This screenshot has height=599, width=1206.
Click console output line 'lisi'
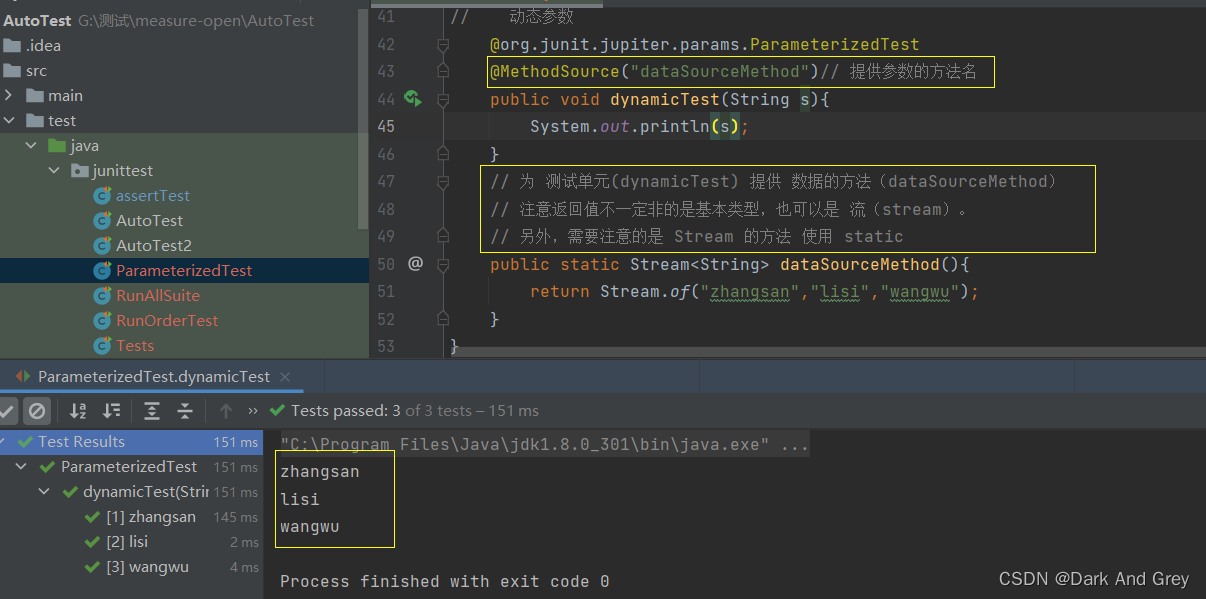point(300,499)
